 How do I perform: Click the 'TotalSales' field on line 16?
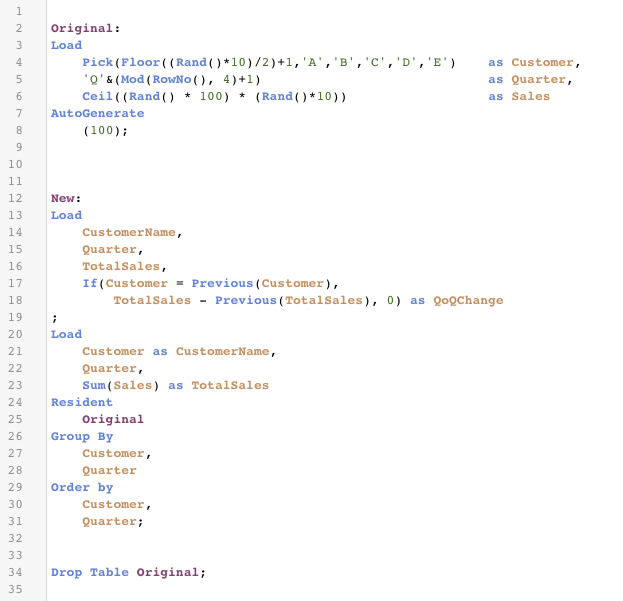coord(121,266)
